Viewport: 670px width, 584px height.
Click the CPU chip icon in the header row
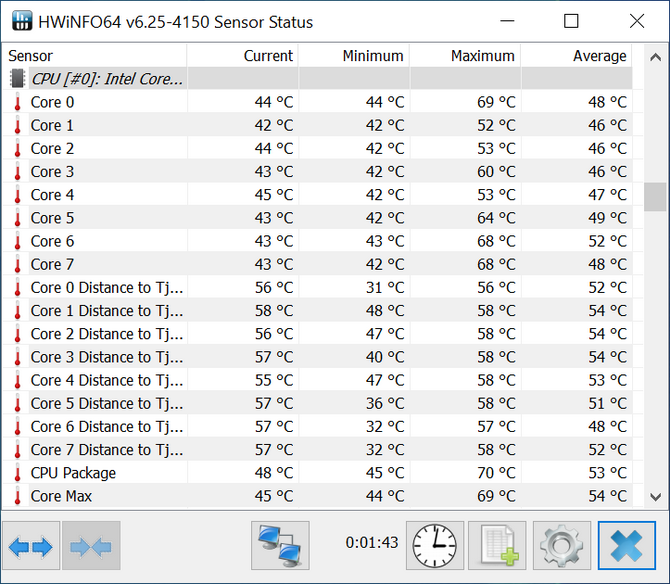(x=18, y=79)
